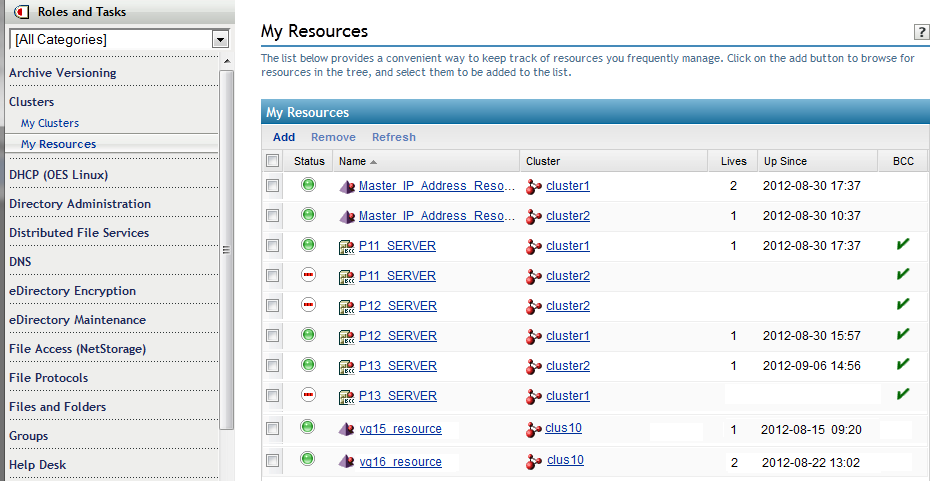This screenshot has height=481, width=934.
Task: Click Refresh in the My Resources toolbar
Action: (x=394, y=137)
